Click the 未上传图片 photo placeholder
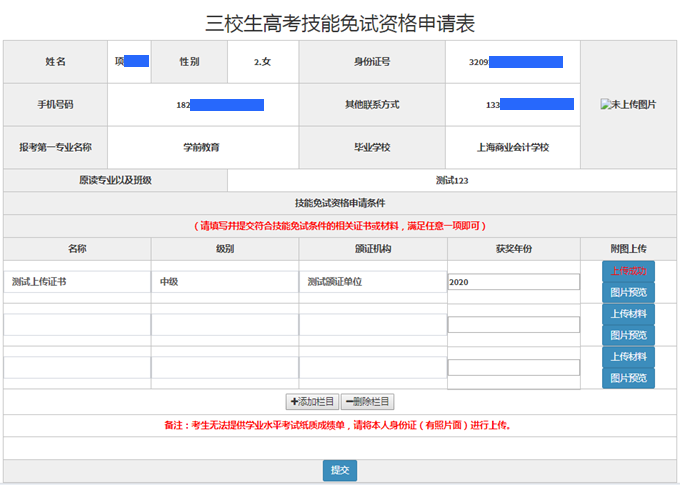This screenshot has height=485, width=680. pyautogui.click(x=628, y=104)
